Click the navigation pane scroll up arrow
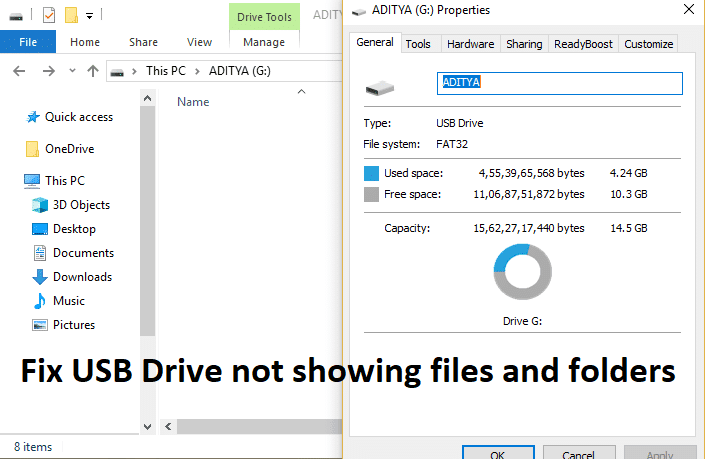Image resolution: width=705 pixels, height=459 pixels. coord(147,98)
